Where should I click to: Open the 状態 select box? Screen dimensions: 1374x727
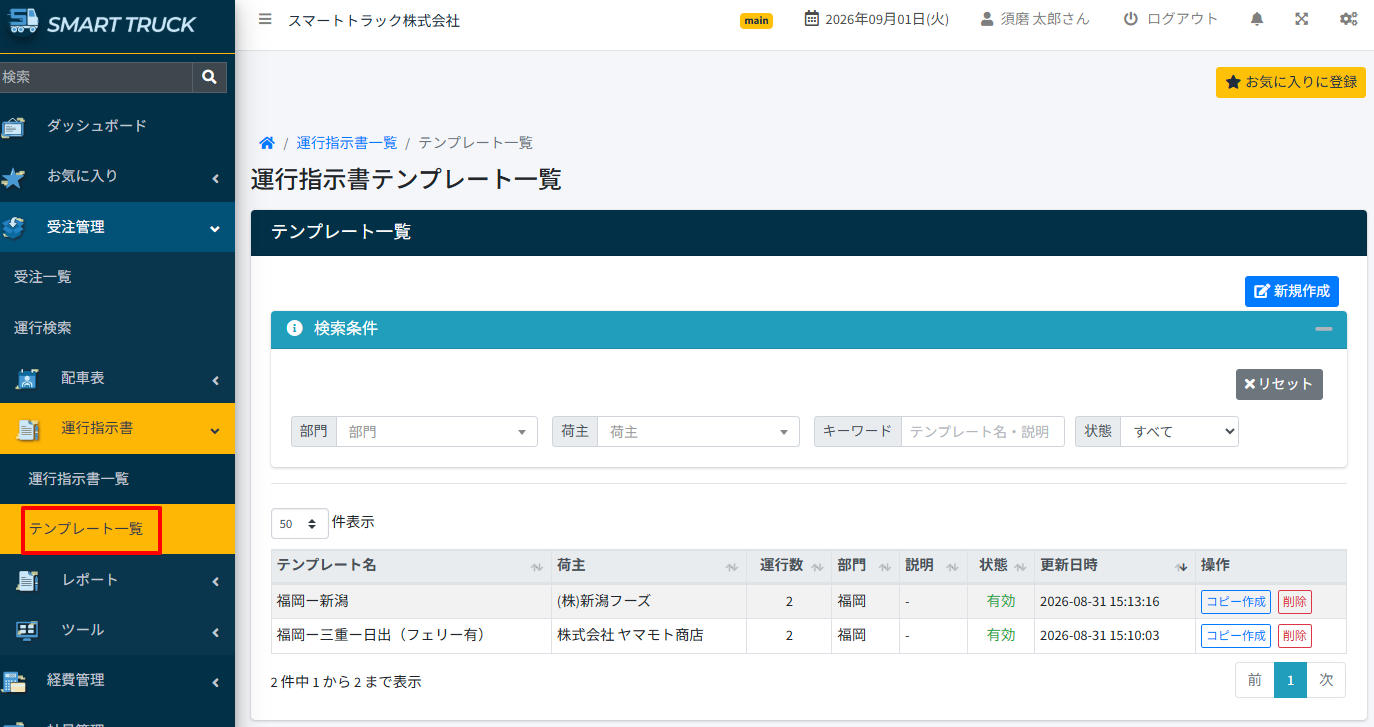[1180, 432]
